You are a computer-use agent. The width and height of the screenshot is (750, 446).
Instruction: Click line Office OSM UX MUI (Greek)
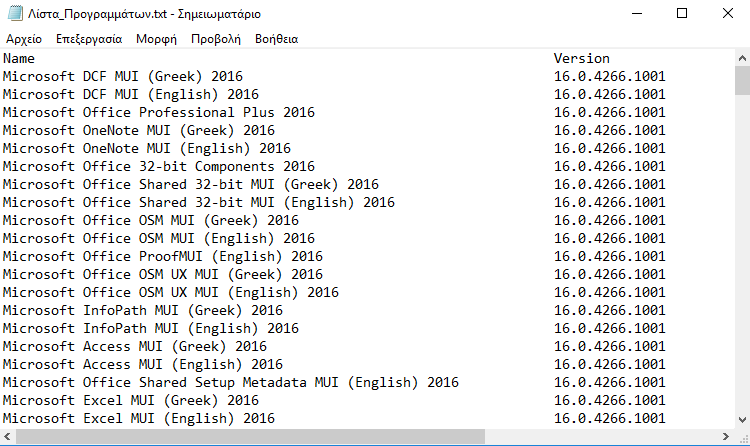pyautogui.click(x=163, y=275)
